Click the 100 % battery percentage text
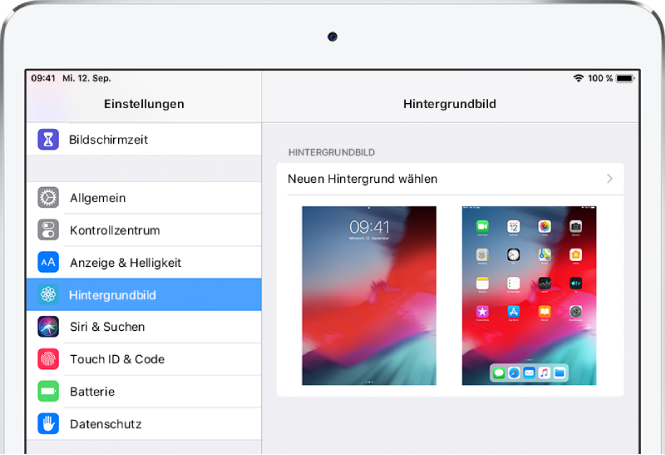This screenshot has height=455, width=665. pos(600,78)
